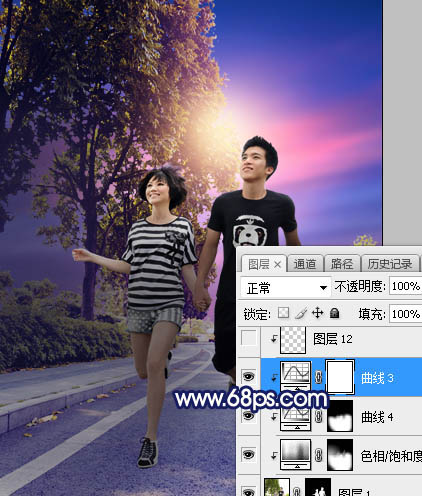The width and height of the screenshot is (422, 496).
Task: Show the hidden 图层 12 layer
Action: pyautogui.click(x=249, y=338)
